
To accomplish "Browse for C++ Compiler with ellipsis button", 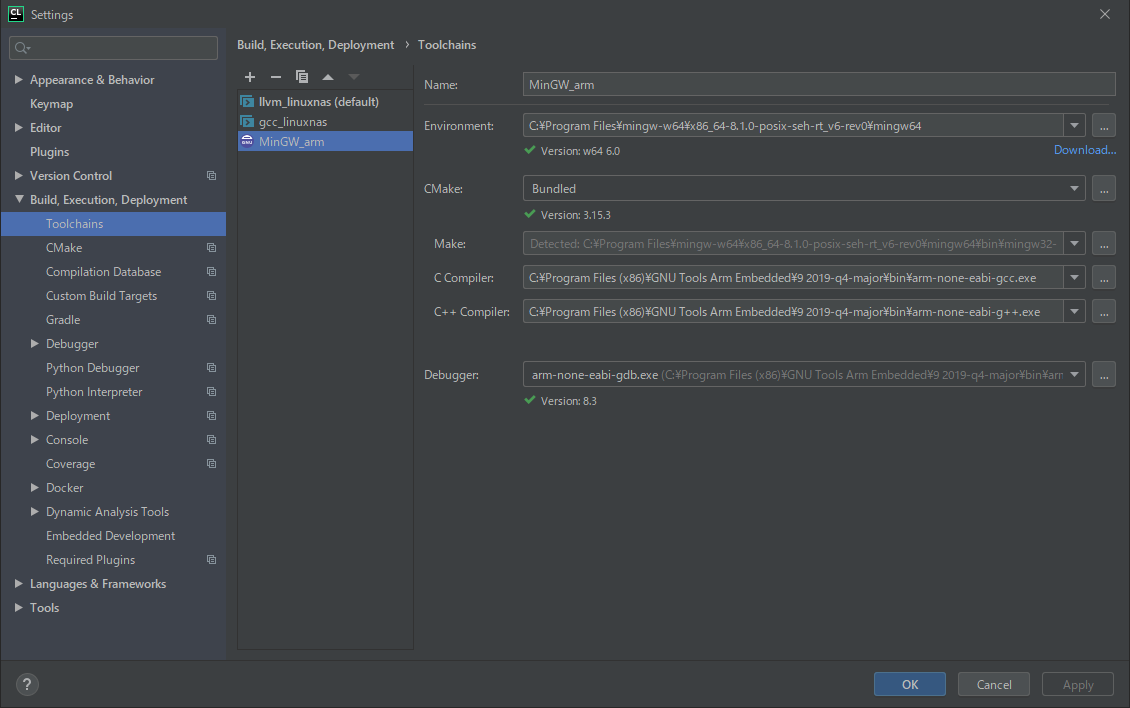I will [1103, 311].
